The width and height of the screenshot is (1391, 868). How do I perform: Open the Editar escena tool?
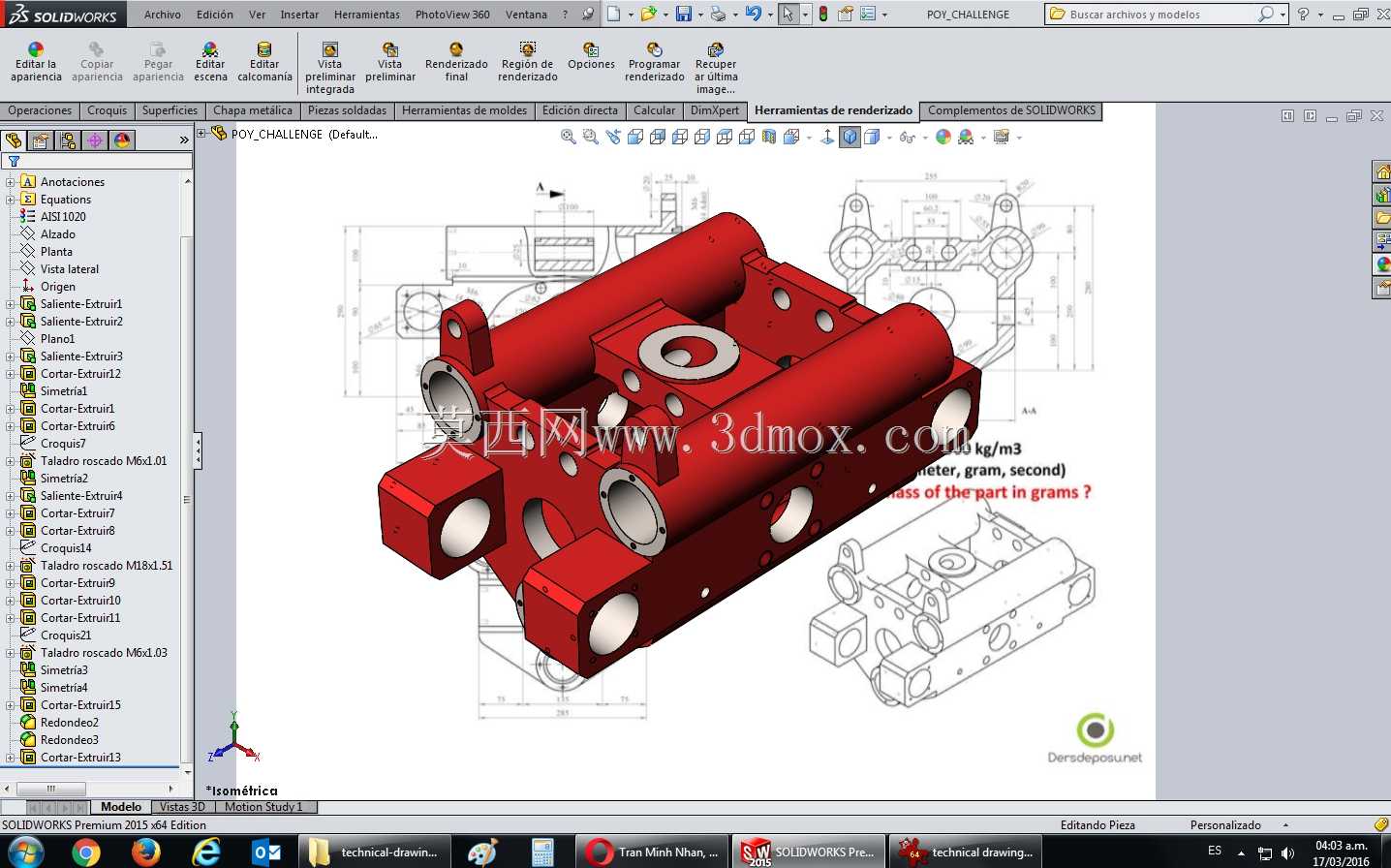[x=210, y=62]
